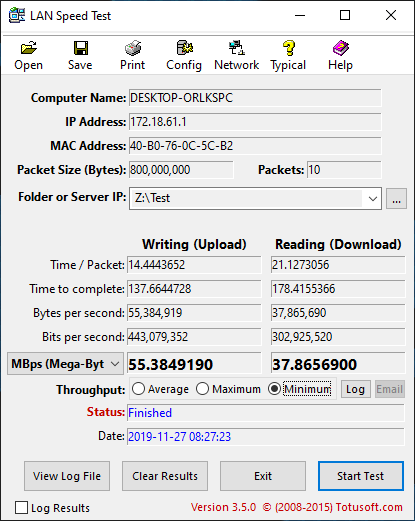Browse for folder with ellipsis button
415x521 pixels.
click(396, 199)
